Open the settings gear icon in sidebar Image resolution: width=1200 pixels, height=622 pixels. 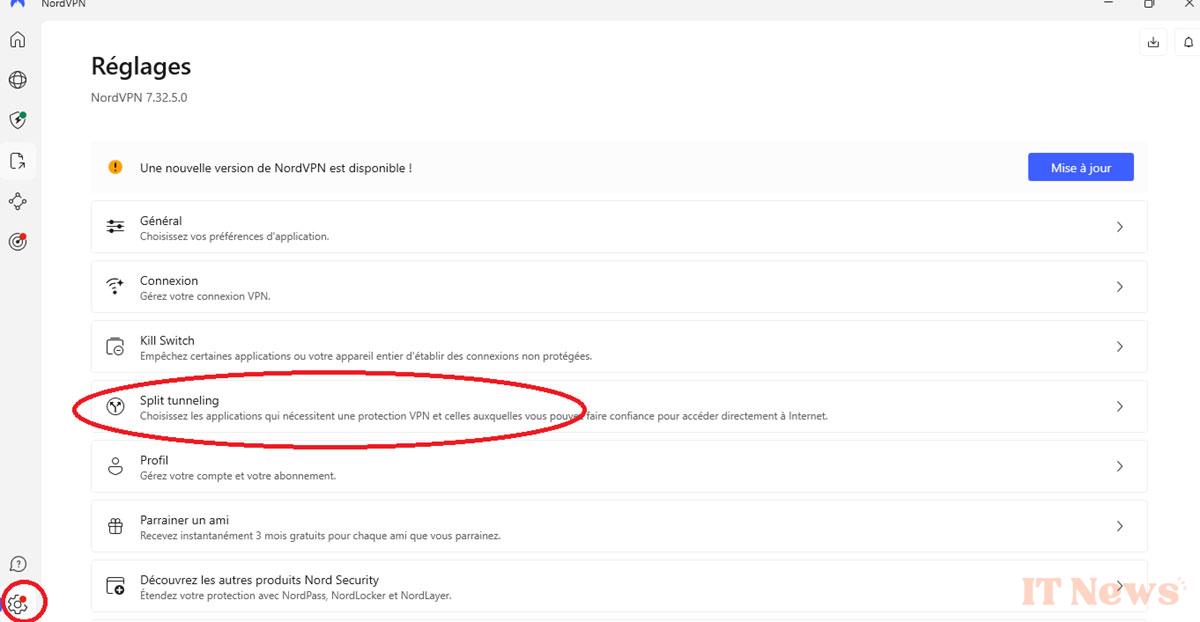coord(18,603)
